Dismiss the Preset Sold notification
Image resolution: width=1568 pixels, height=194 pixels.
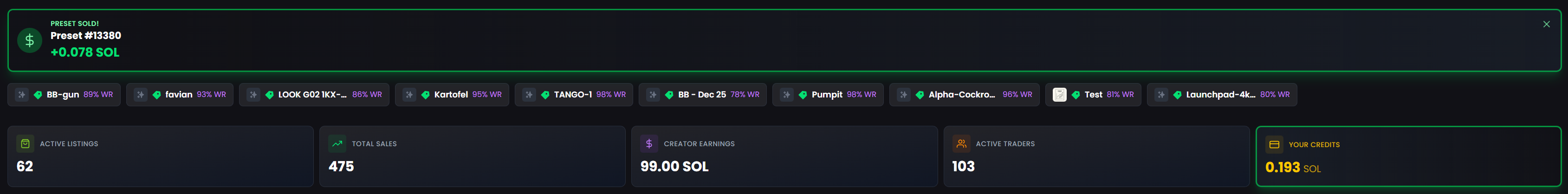pos(1546,24)
